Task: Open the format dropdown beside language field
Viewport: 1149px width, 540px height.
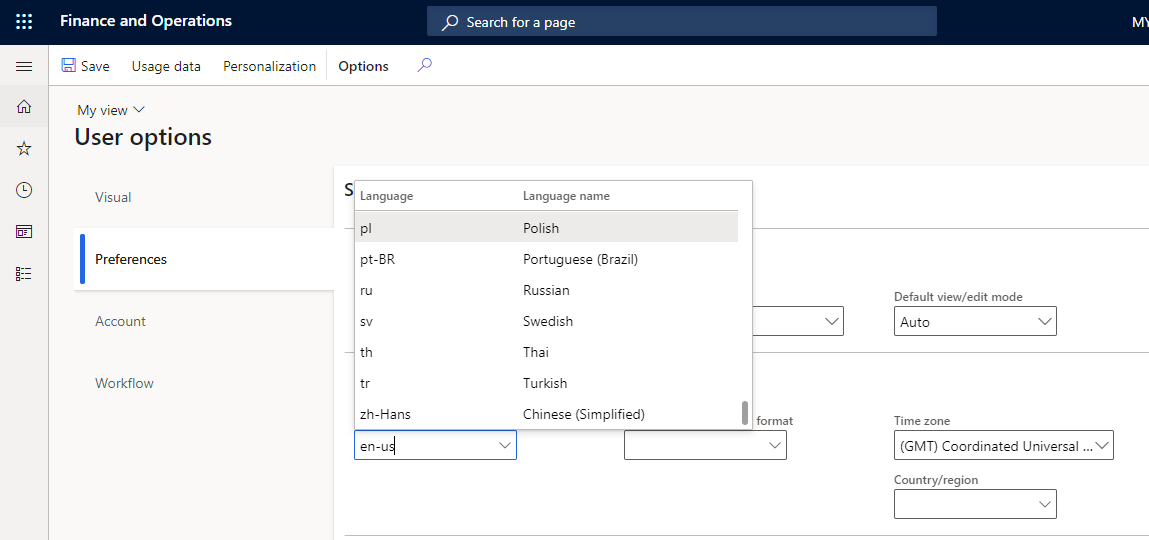Action: 705,445
